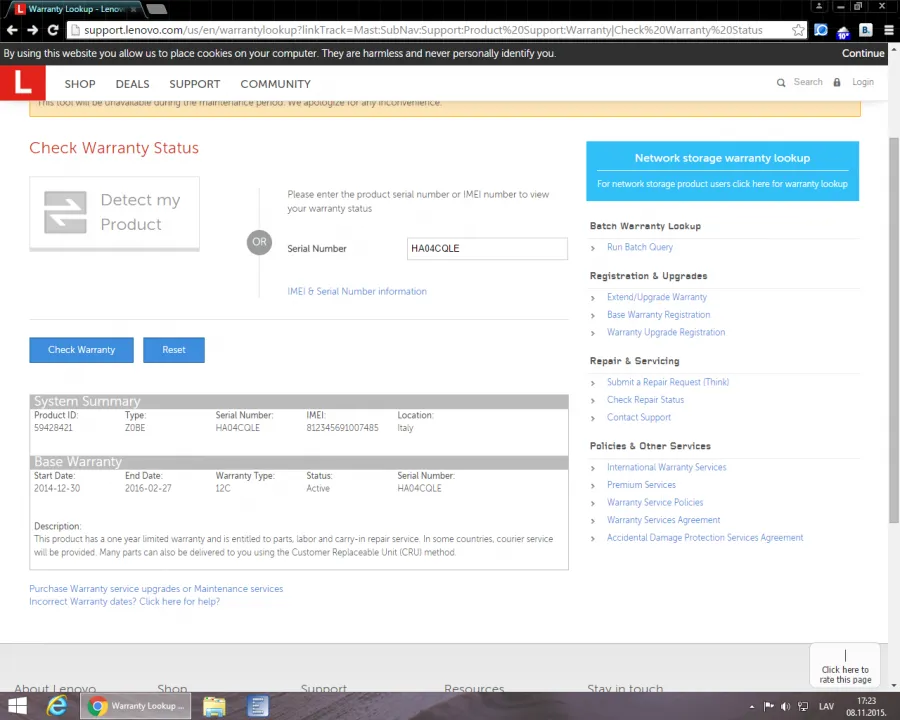Open Warranty Services Agreement link
Image resolution: width=900 pixels, height=720 pixels.
click(664, 520)
